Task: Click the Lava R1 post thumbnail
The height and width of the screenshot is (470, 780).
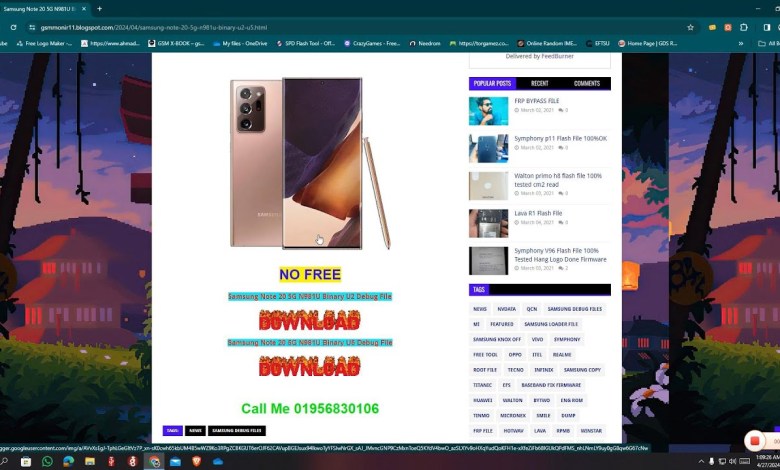Action: point(488,223)
